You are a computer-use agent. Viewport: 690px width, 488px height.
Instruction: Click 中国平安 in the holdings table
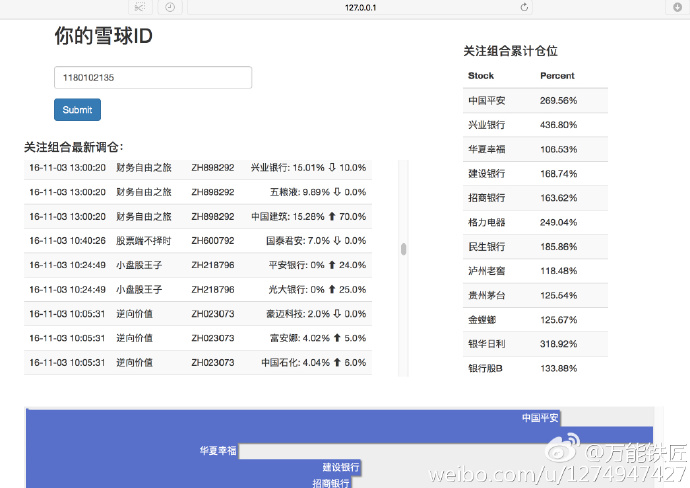pyautogui.click(x=486, y=100)
